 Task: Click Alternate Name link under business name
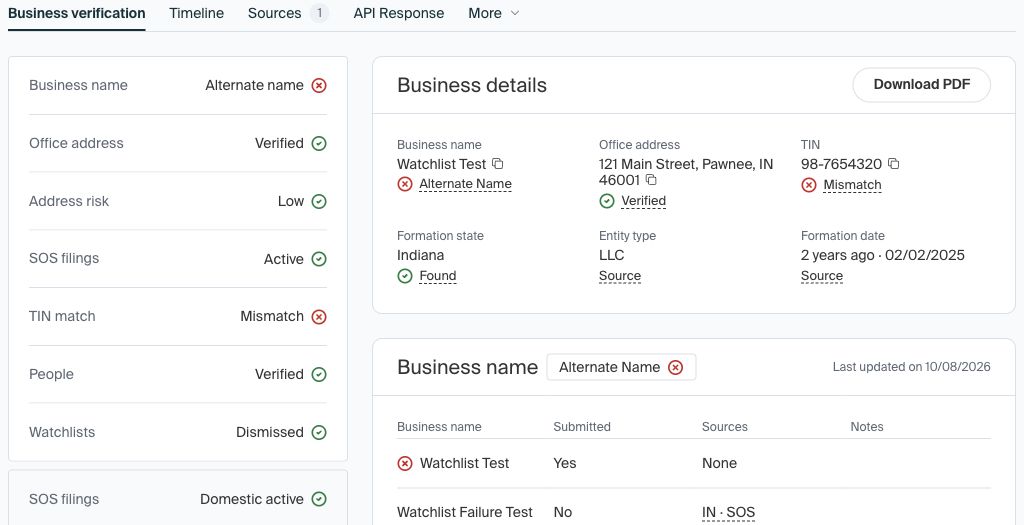click(x=465, y=184)
